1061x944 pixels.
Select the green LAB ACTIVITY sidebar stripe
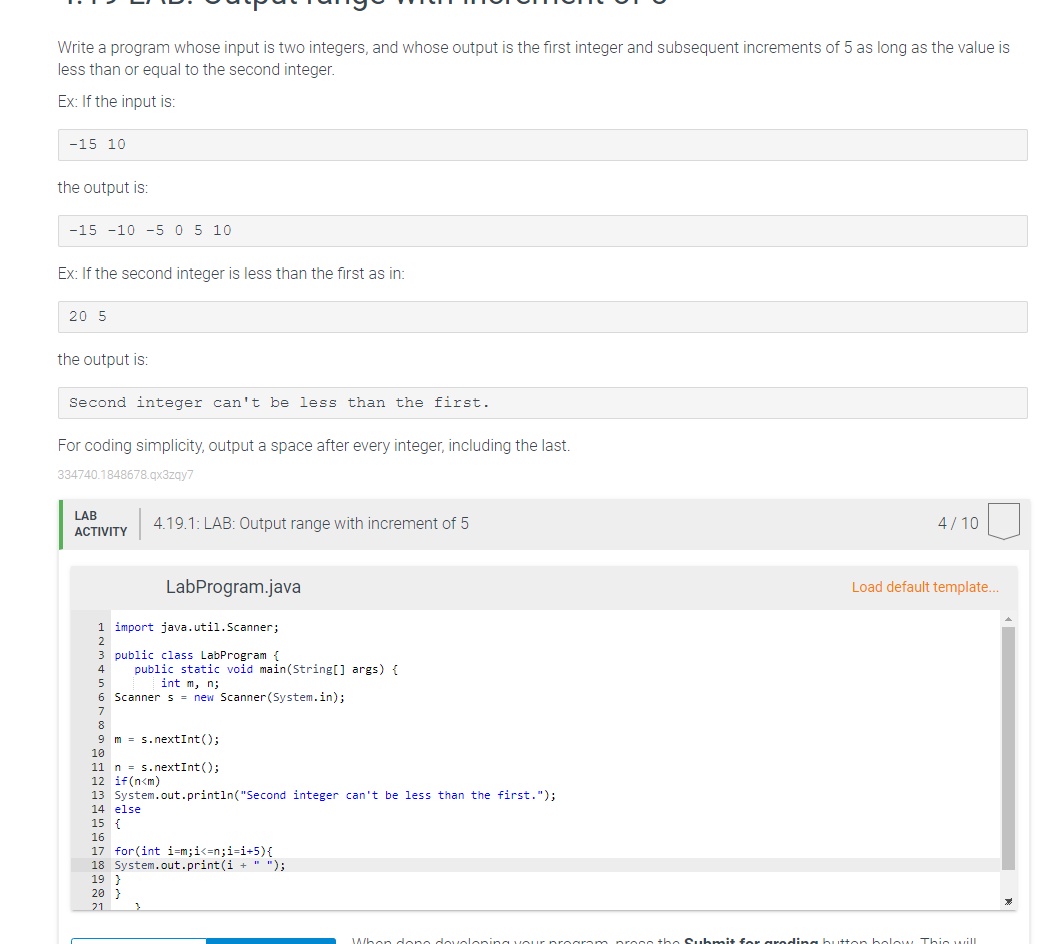60,522
